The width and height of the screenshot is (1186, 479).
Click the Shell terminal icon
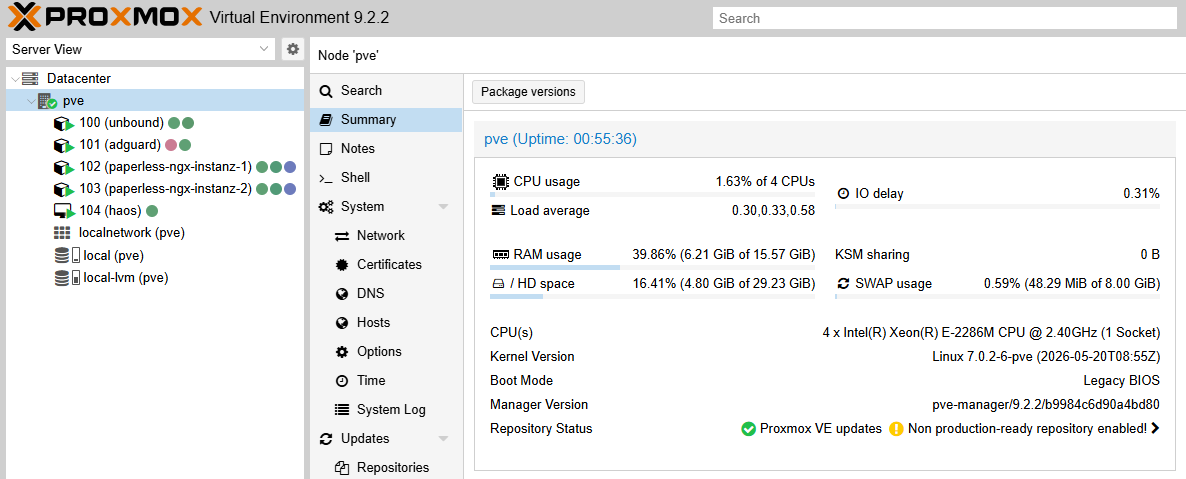coord(326,179)
